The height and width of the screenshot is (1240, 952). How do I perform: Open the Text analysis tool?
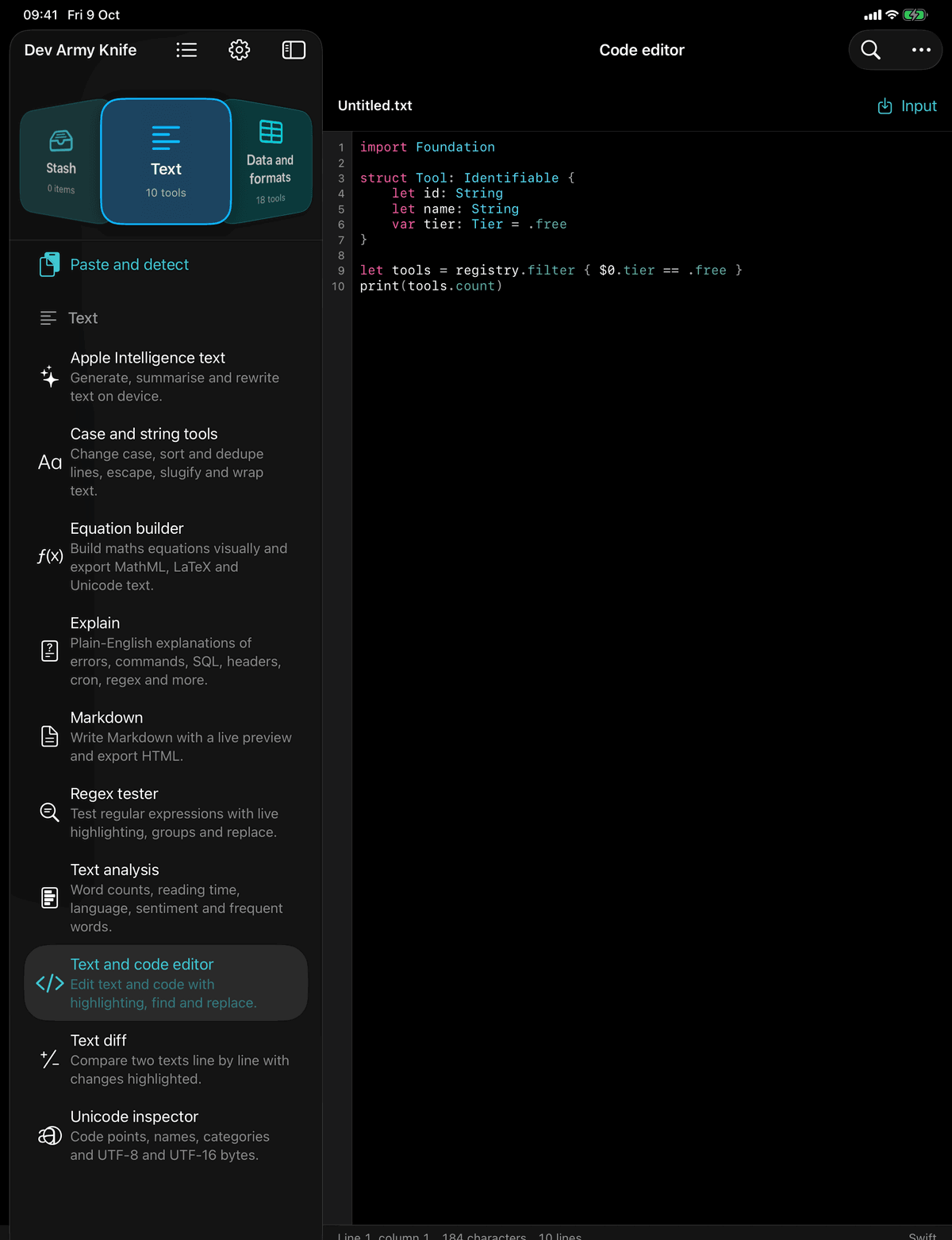point(166,897)
